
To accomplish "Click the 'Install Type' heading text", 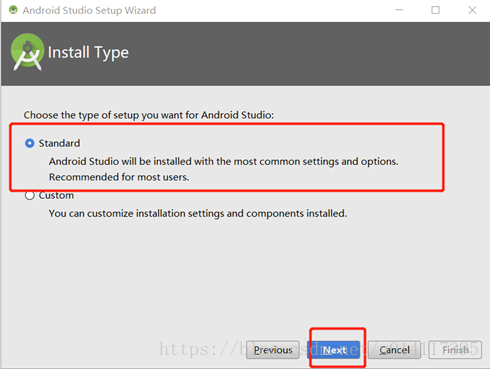I will 88,53.
